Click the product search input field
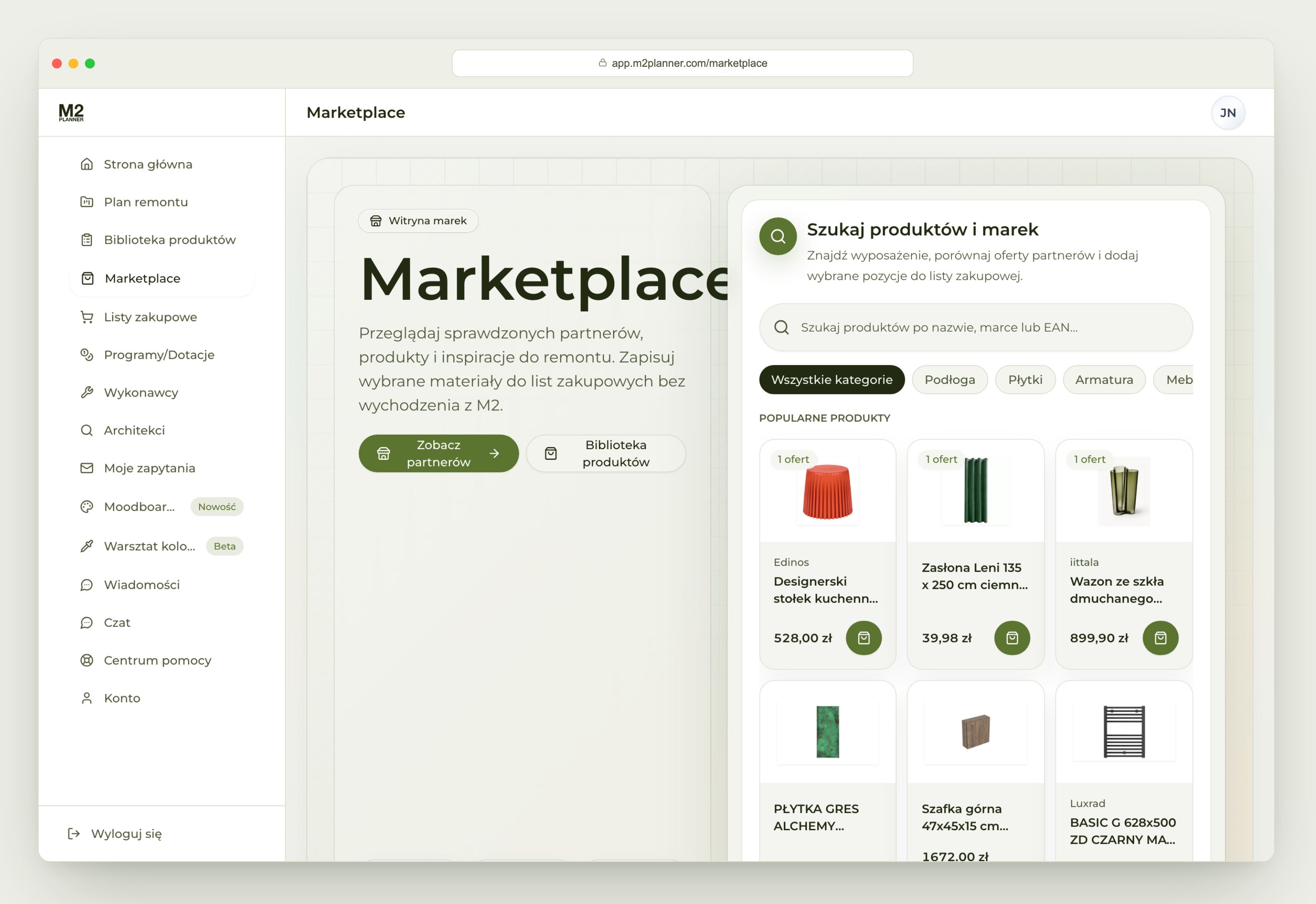 click(x=976, y=327)
